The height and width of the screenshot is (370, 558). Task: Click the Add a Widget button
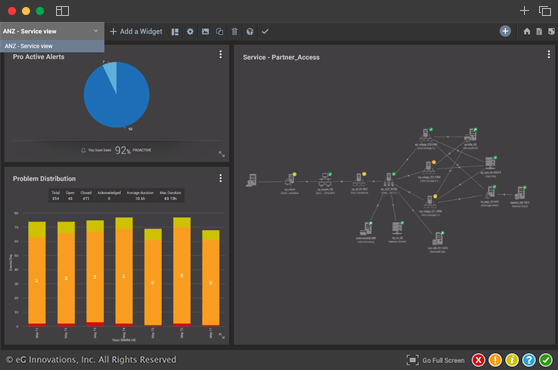tap(136, 32)
